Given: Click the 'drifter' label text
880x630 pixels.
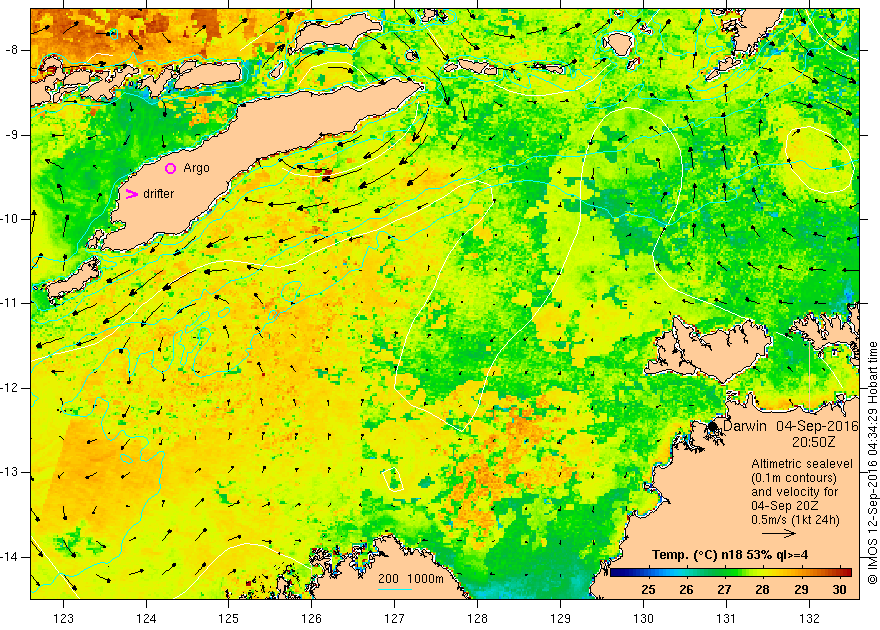Looking at the screenshot, I should click(x=159, y=194).
